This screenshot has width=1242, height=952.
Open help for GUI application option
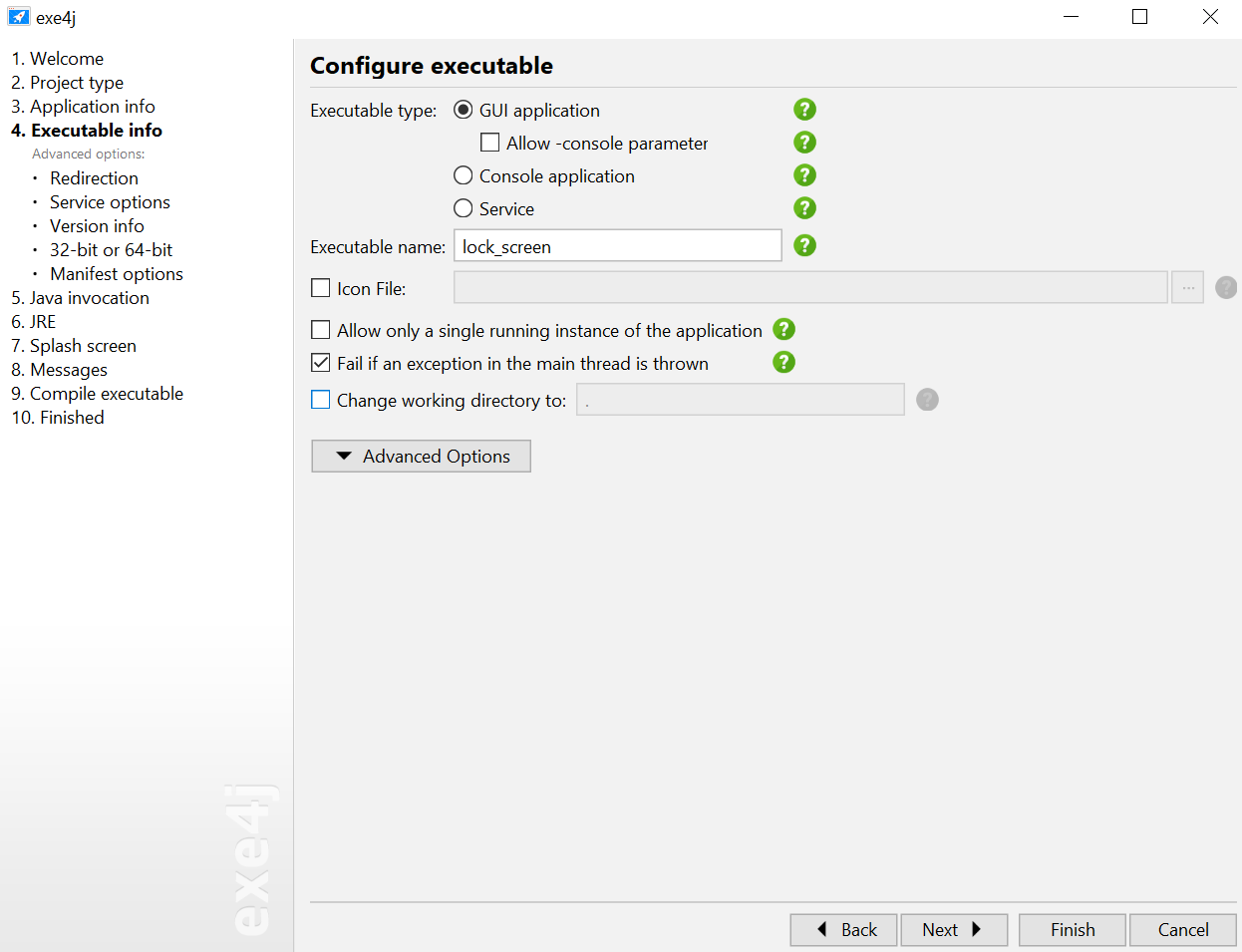[x=804, y=110]
